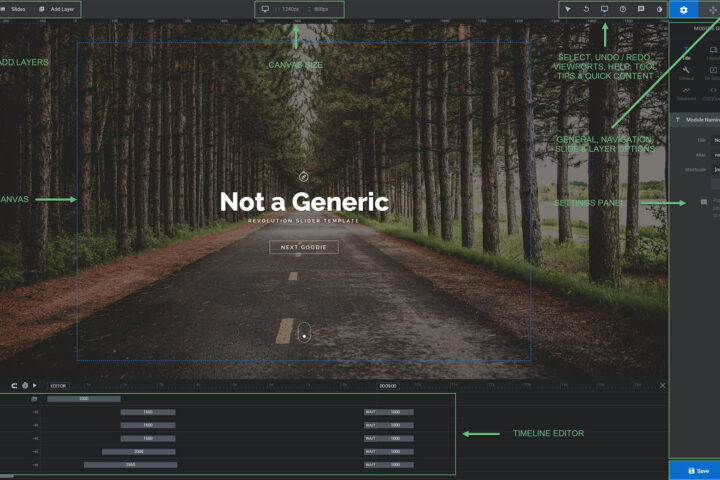The height and width of the screenshot is (480, 720).
Task: Activate the Select arrow tool
Action: click(x=568, y=9)
